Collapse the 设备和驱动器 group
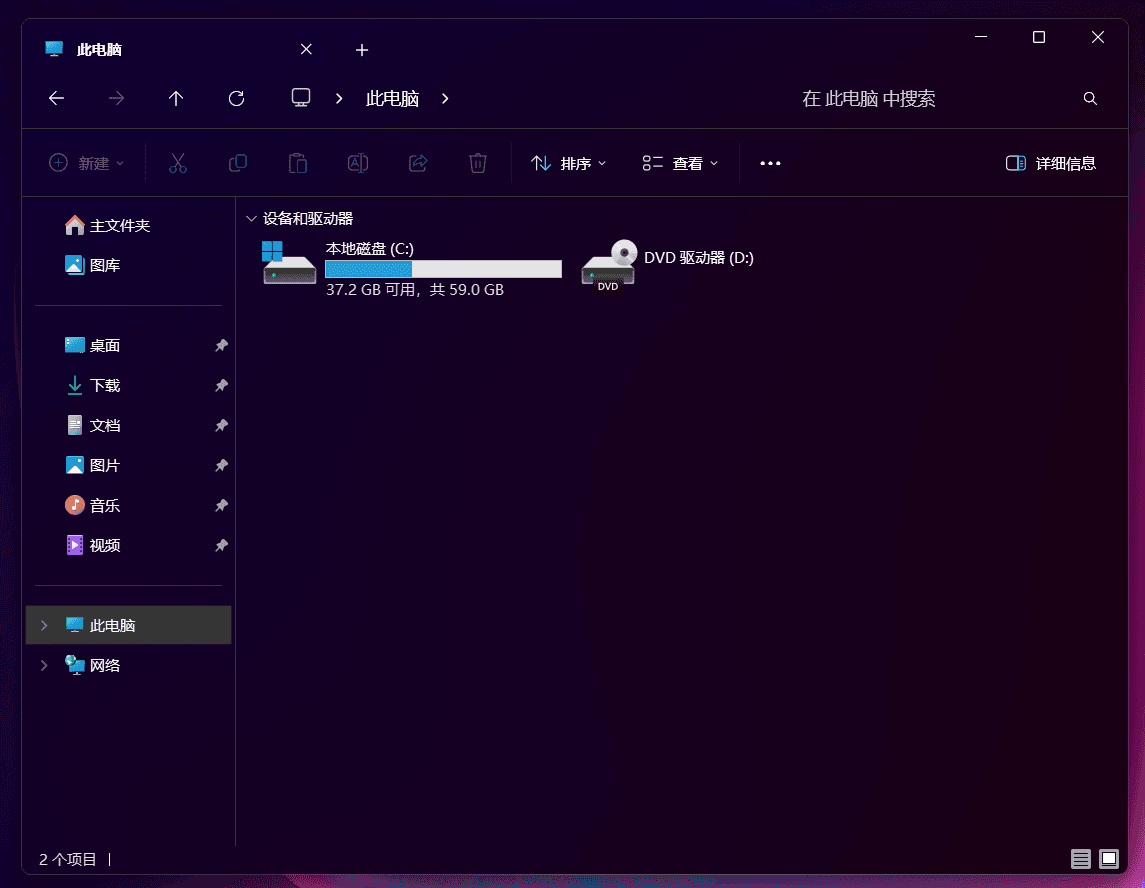The height and width of the screenshot is (888, 1145). [251, 218]
